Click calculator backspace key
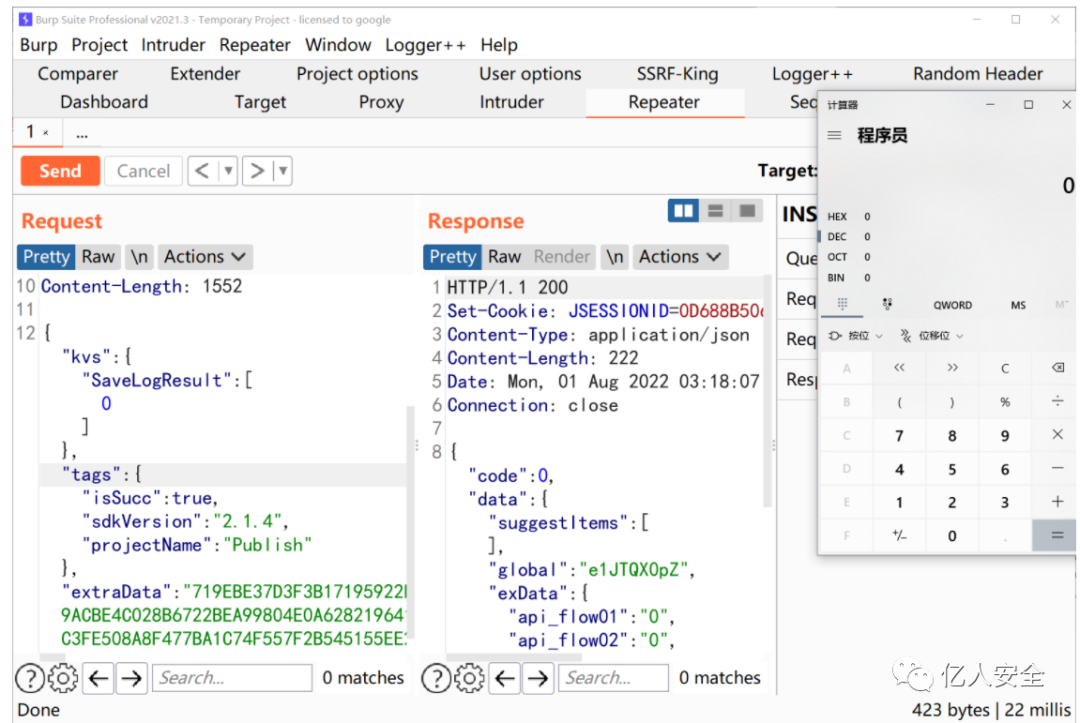 1058,368
